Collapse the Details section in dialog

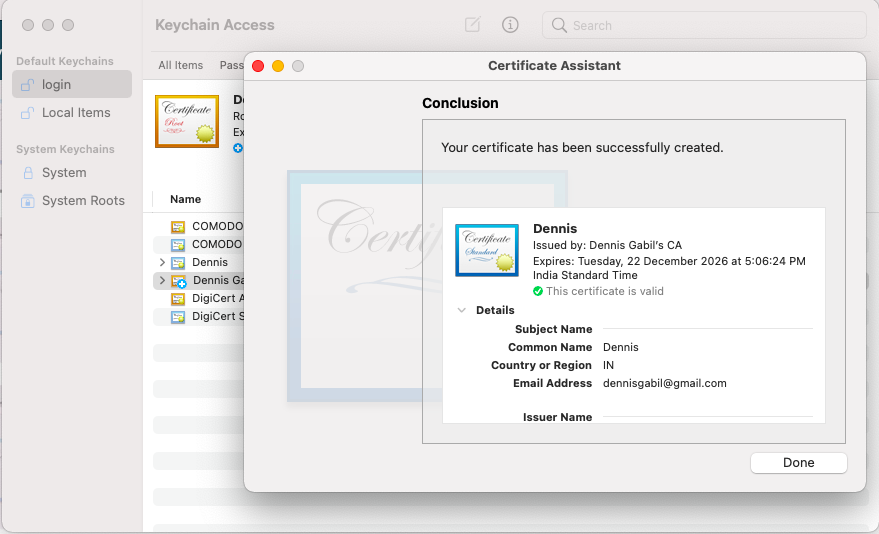[x=461, y=310]
